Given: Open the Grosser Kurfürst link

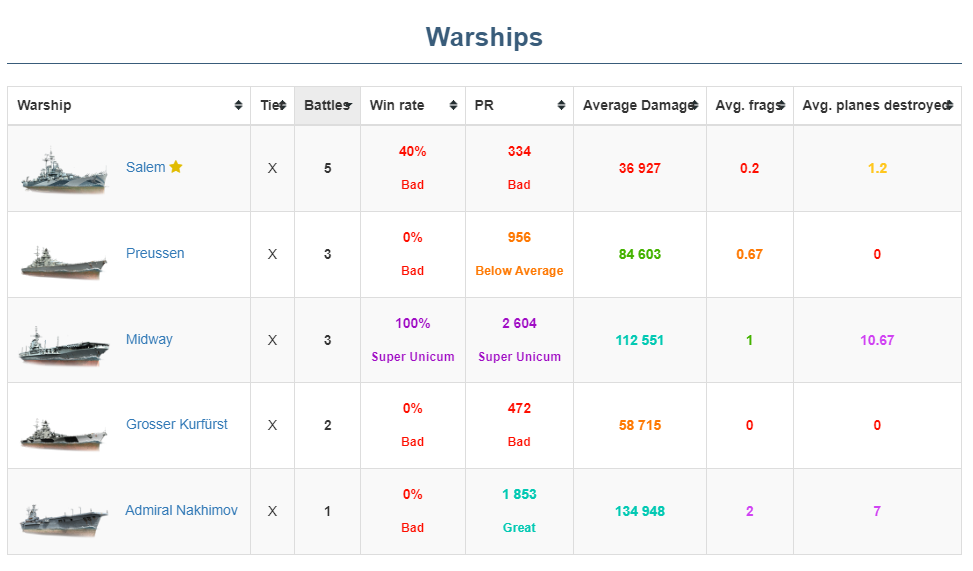Looking at the screenshot, I should coord(177,424).
